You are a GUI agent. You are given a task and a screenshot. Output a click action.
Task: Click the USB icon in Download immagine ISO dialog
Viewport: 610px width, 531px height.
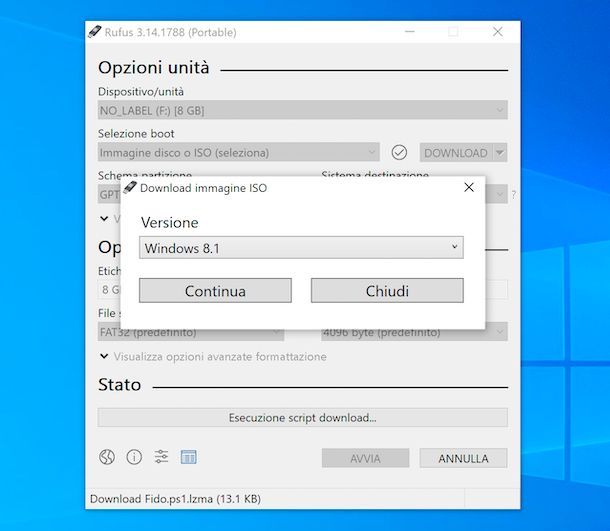pos(130,188)
